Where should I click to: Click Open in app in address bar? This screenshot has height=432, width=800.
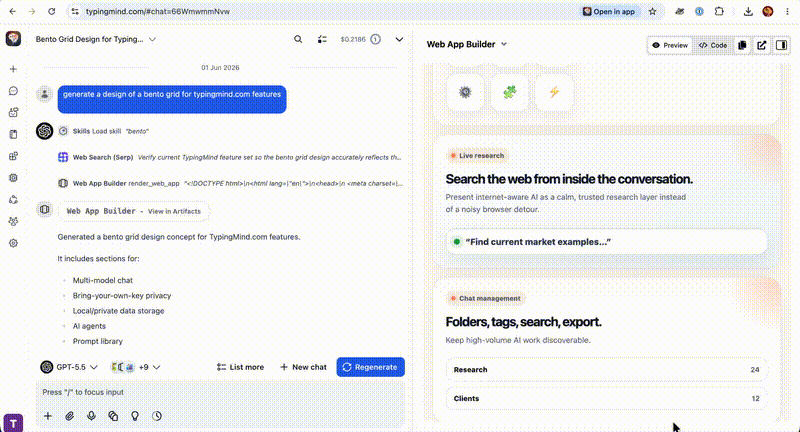(x=609, y=11)
